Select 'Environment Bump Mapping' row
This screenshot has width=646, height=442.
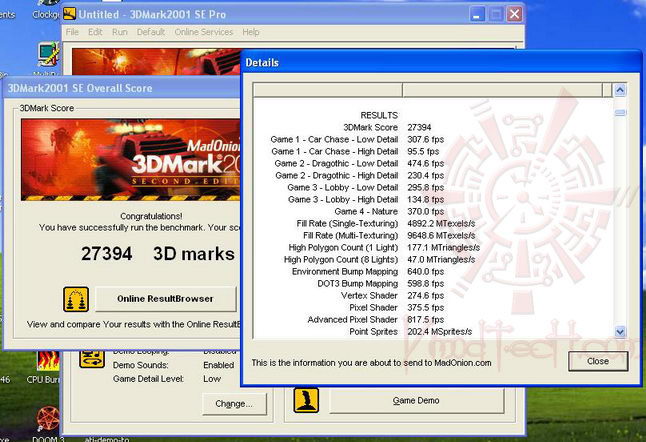click(433, 271)
